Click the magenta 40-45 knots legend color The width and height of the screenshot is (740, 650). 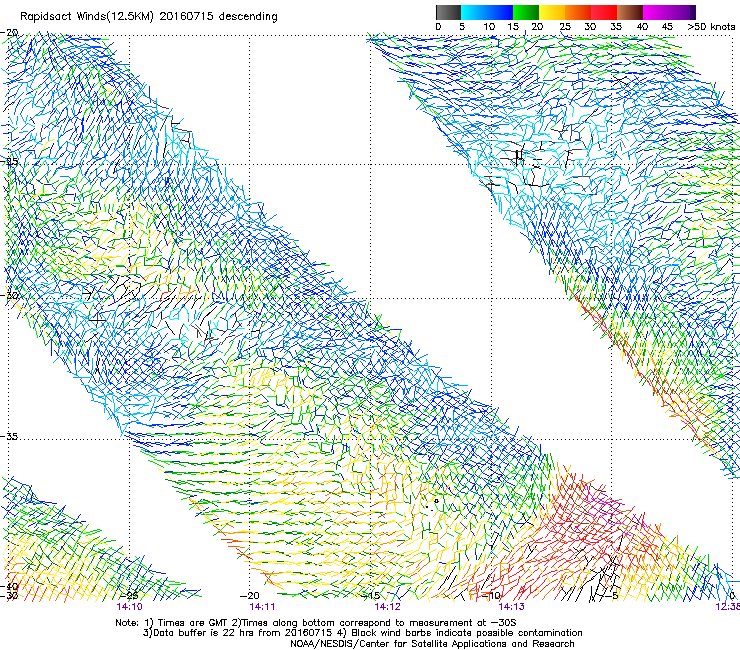point(656,12)
